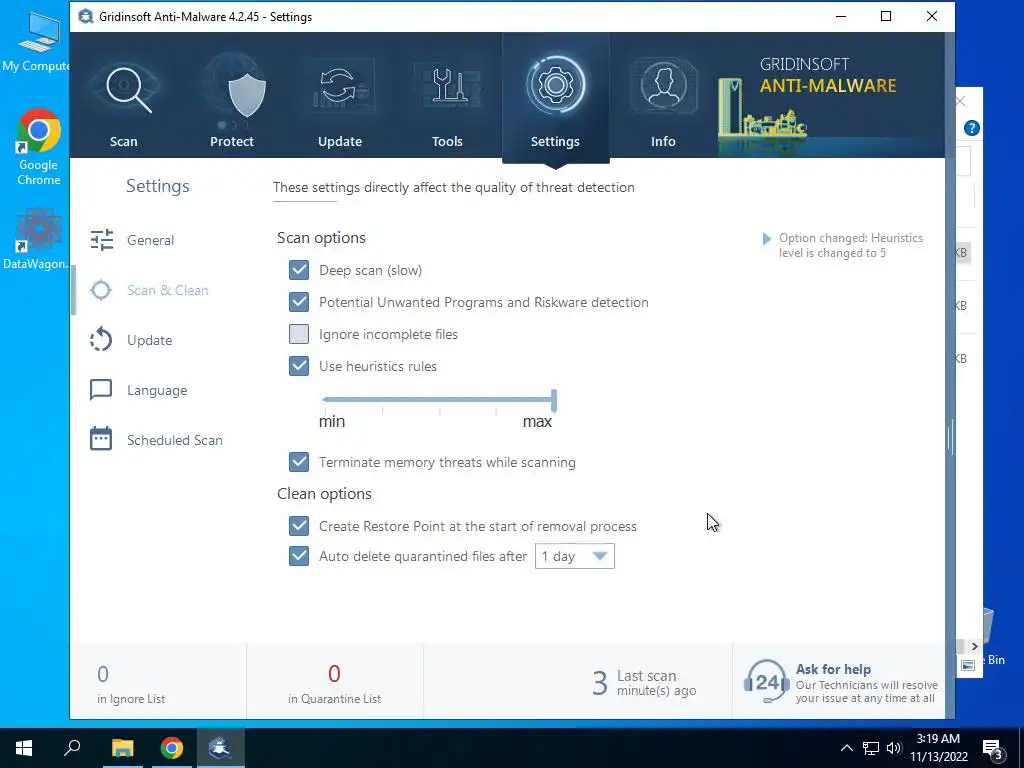Image resolution: width=1024 pixels, height=768 pixels.
Task: Click the Gridinsoft logo graphic in header
Action: click(x=762, y=110)
